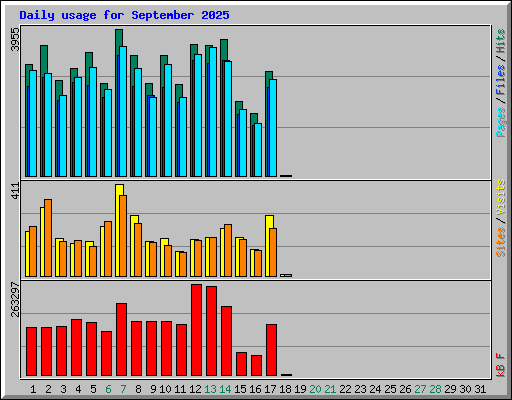The width and height of the screenshot is (512, 400).
Task: Click day 1 on the x-axis
Action: pyautogui.click(x=33, y=389)
